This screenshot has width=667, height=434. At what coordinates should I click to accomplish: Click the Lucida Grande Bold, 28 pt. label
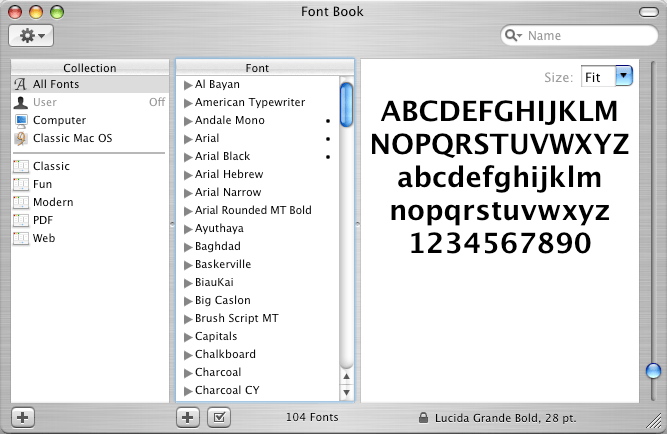point(505,418)
